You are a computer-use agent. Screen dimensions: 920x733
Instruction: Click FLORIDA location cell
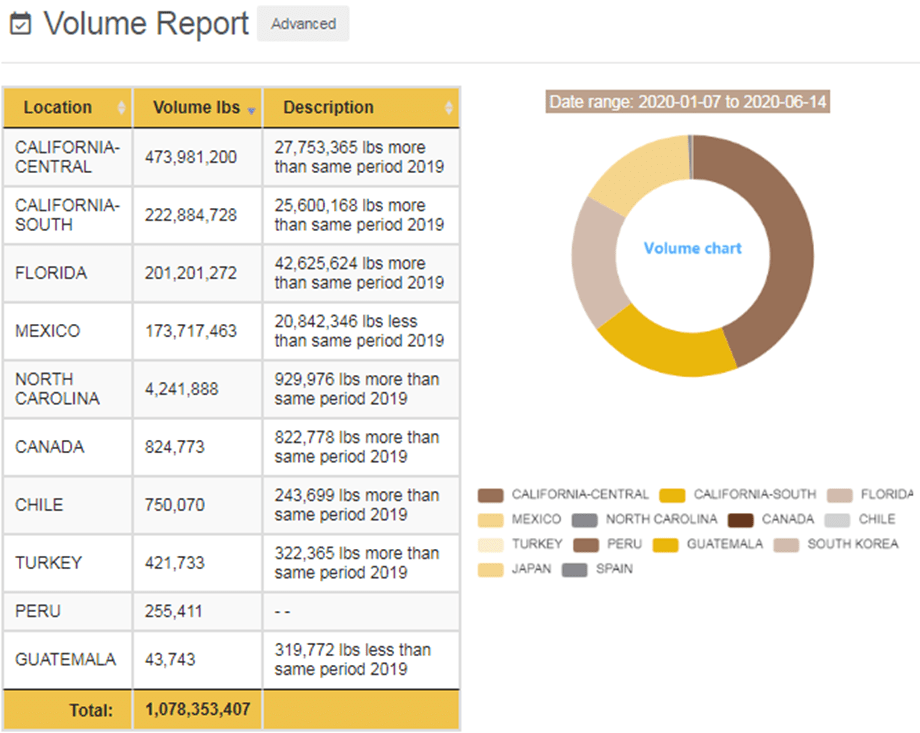click(x=67, y=273)
